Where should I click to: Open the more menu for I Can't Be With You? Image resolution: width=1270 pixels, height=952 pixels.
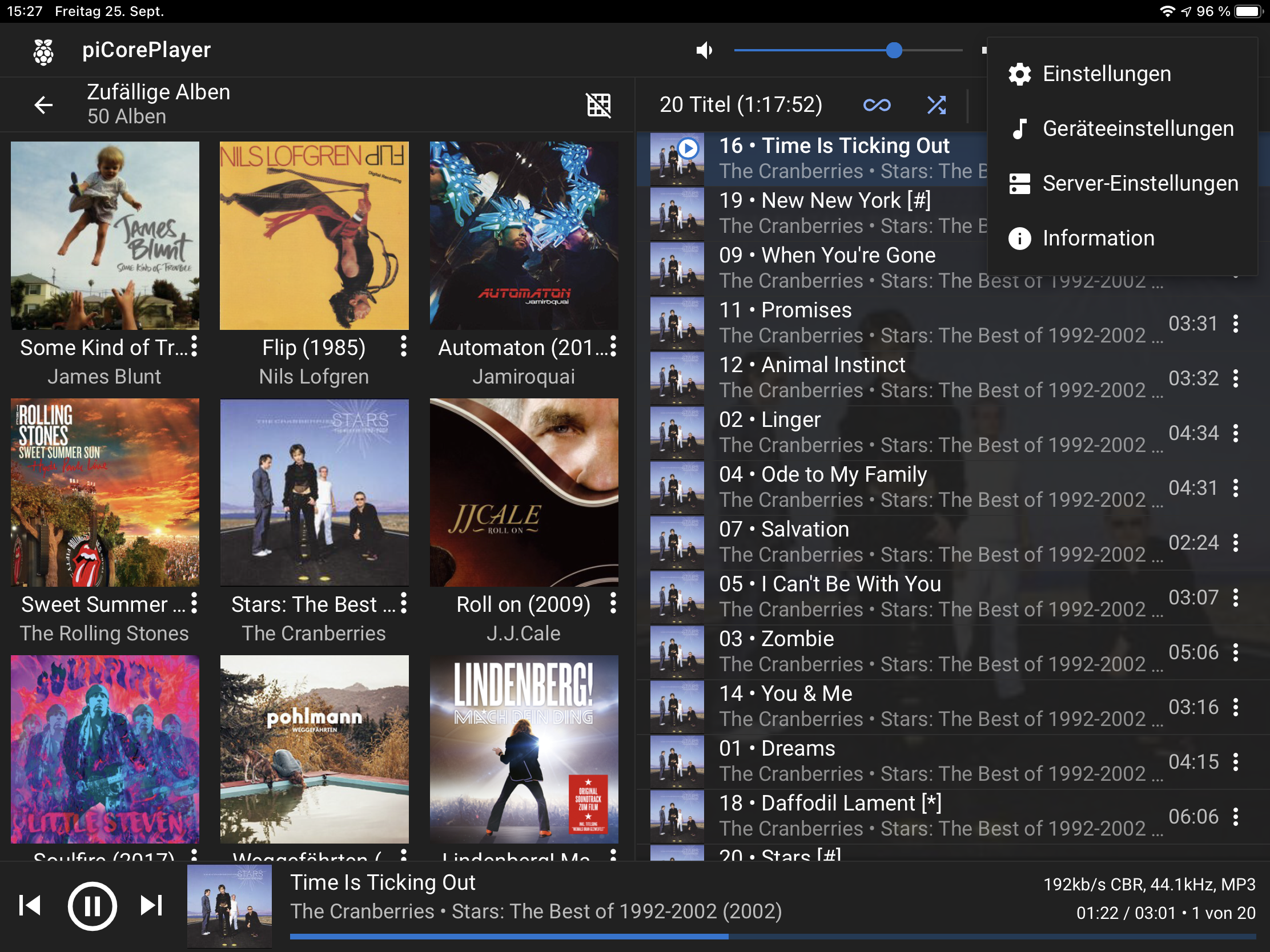click(1236, 598)
